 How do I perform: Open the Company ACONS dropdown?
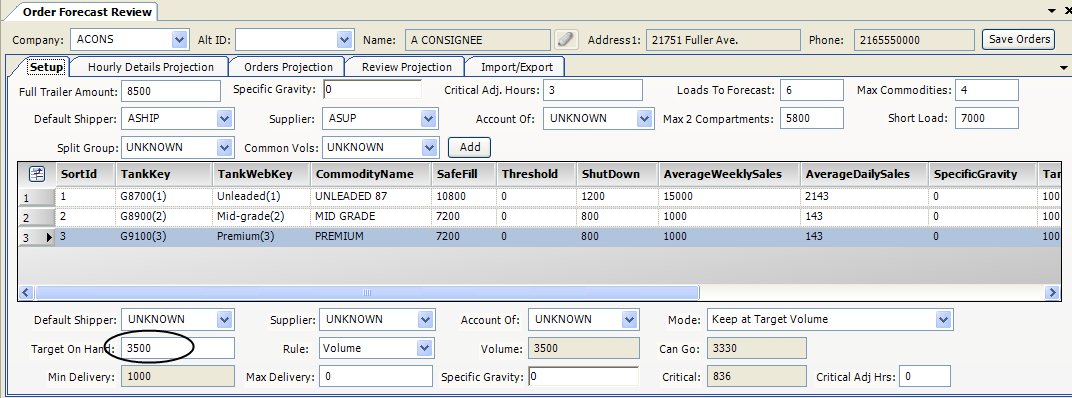[180, 40]
